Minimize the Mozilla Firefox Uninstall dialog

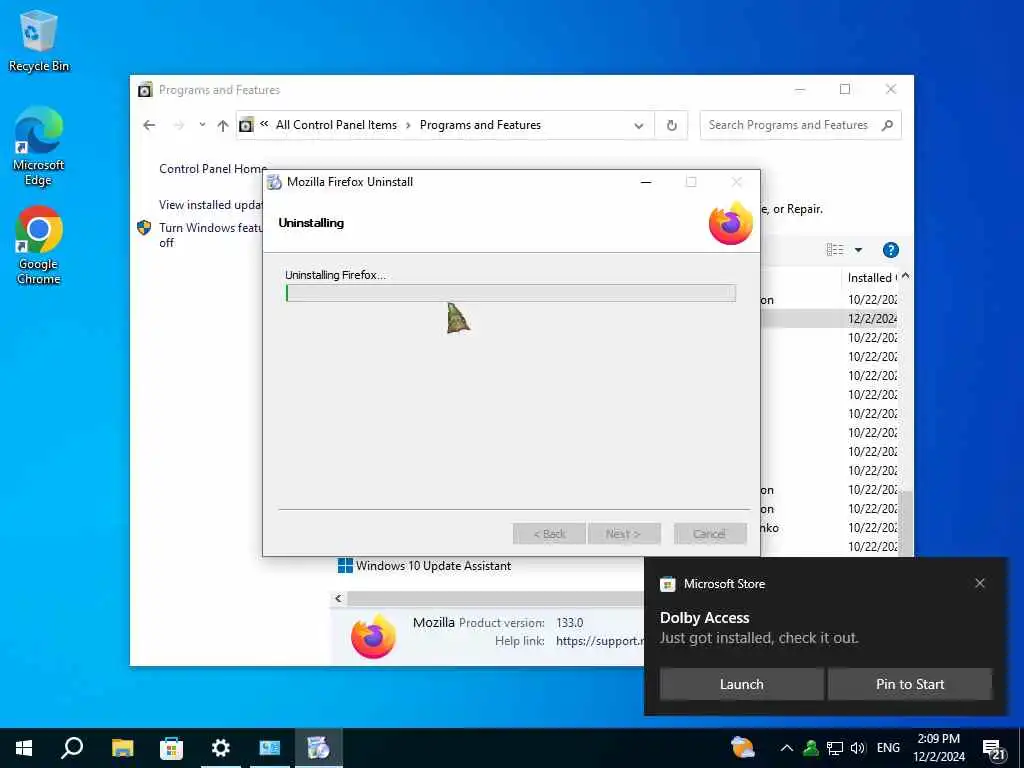pos(646,182)
